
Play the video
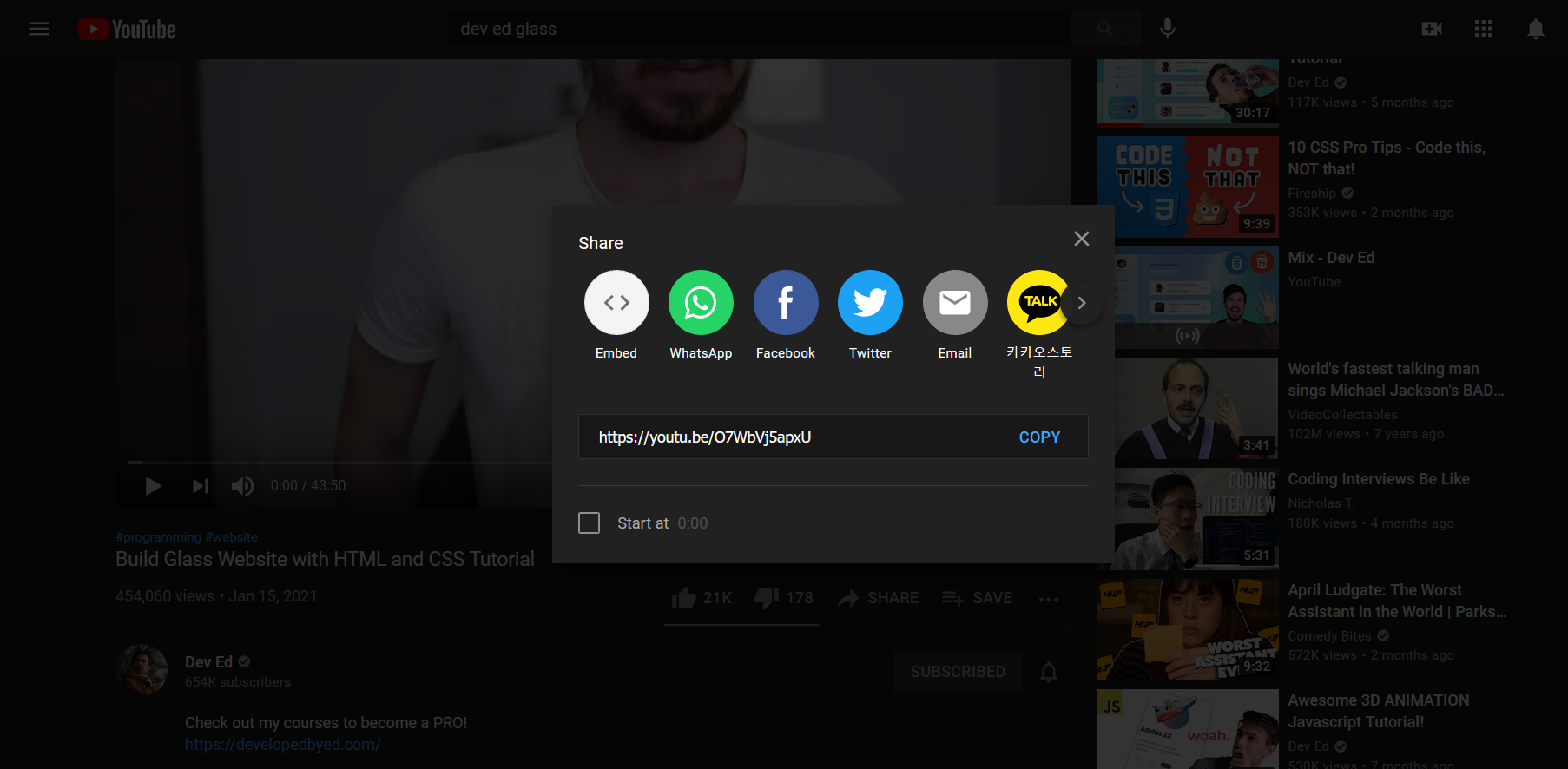pos(153,486)
